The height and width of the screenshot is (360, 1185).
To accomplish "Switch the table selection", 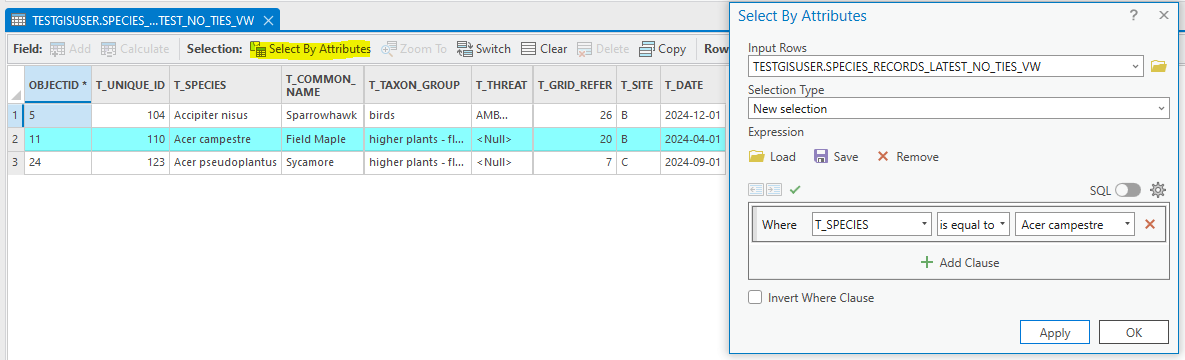I will click(484, 48).
